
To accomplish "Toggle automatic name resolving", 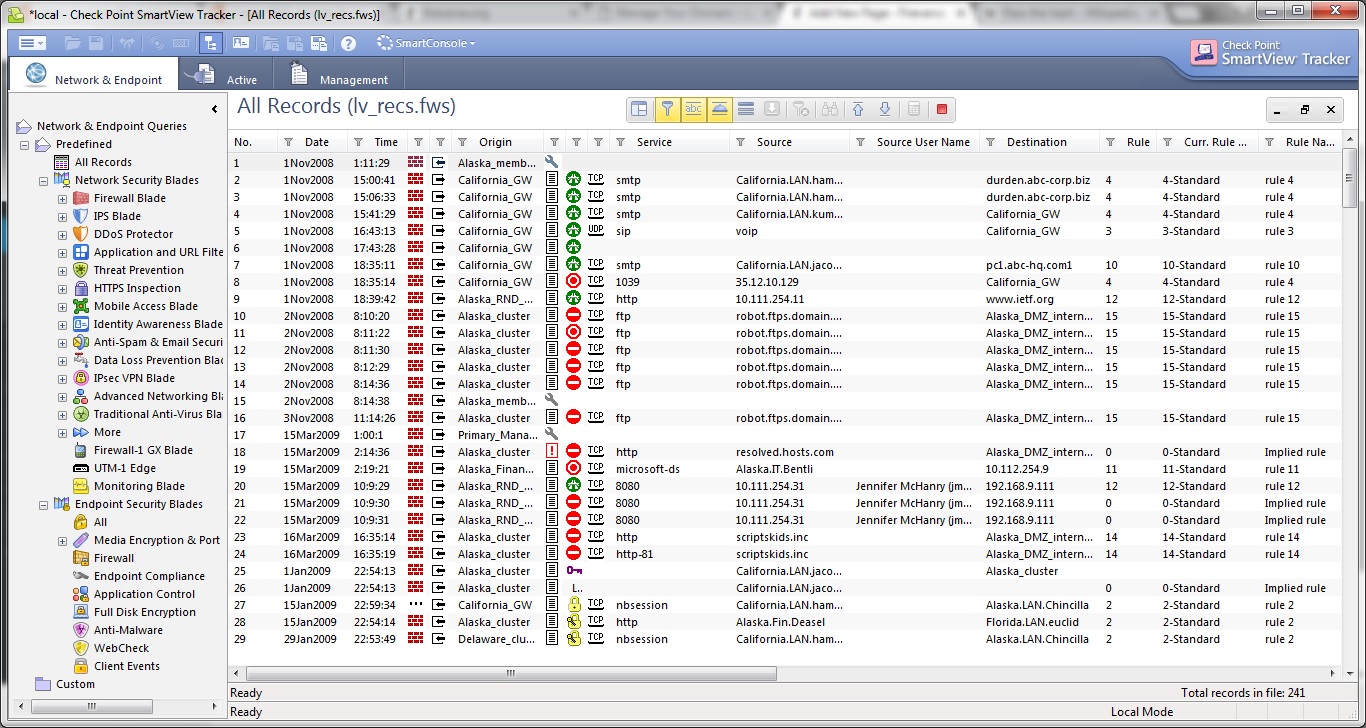I will 693,109.
